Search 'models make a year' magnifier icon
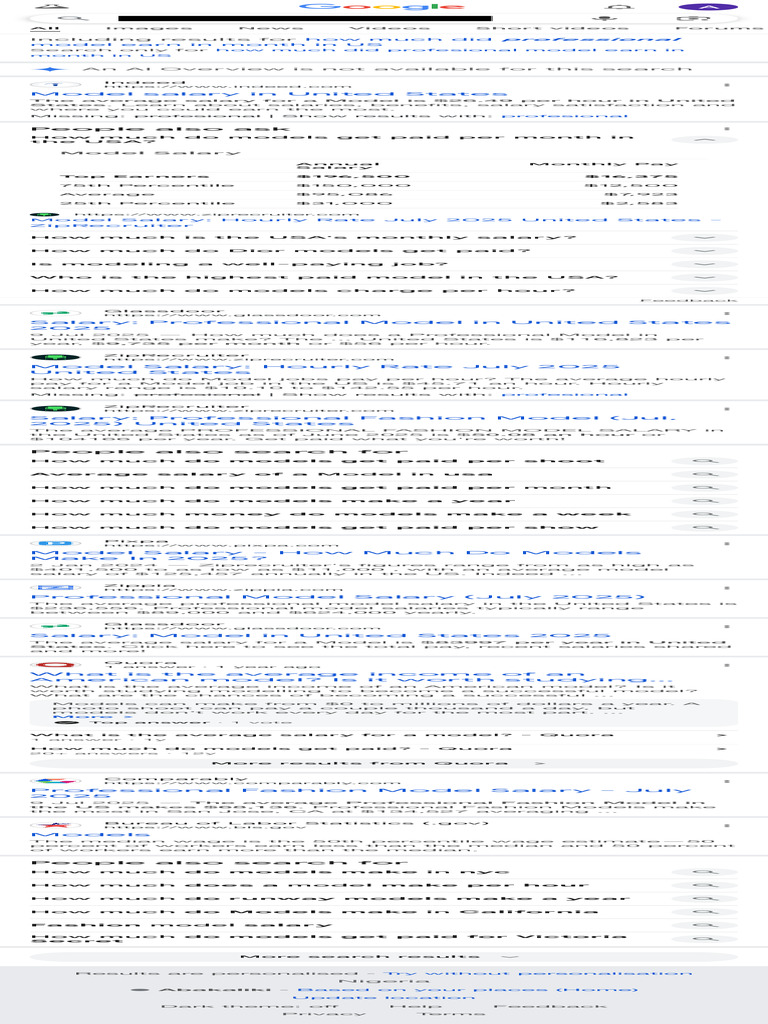Screen dimensions: 768x1024 pos(705,501)
